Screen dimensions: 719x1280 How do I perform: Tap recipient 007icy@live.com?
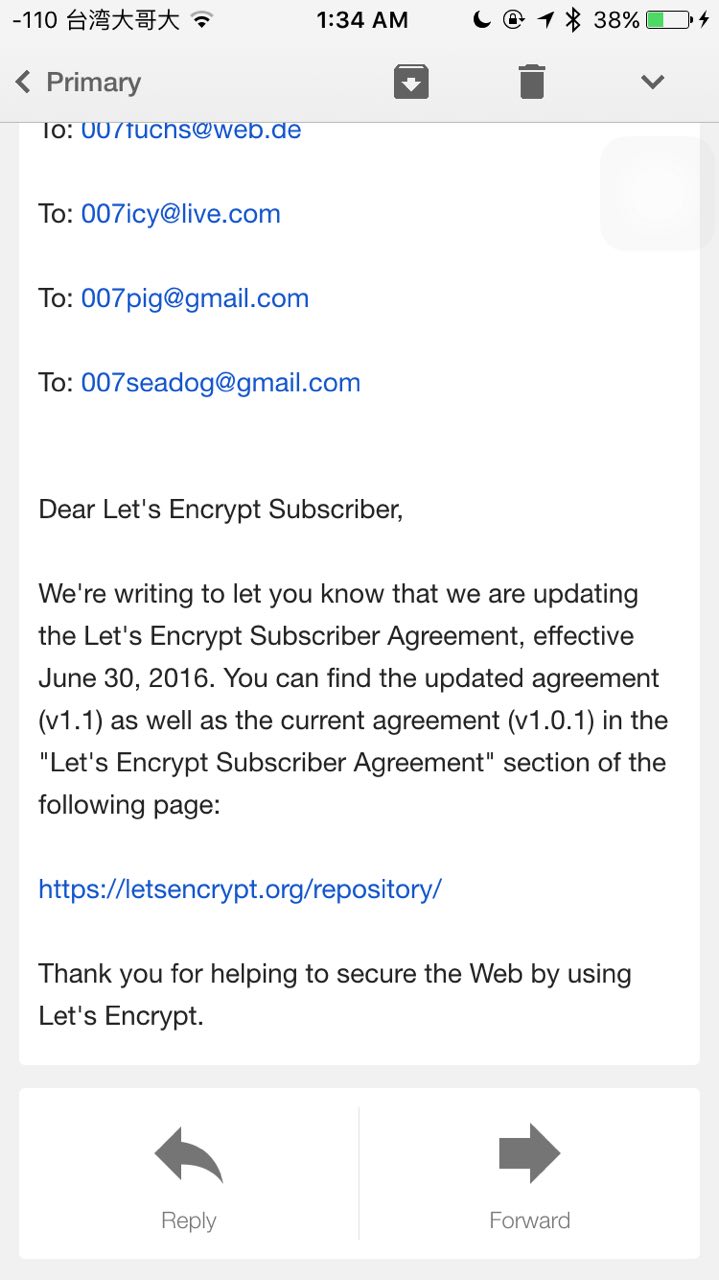point(181,214)
